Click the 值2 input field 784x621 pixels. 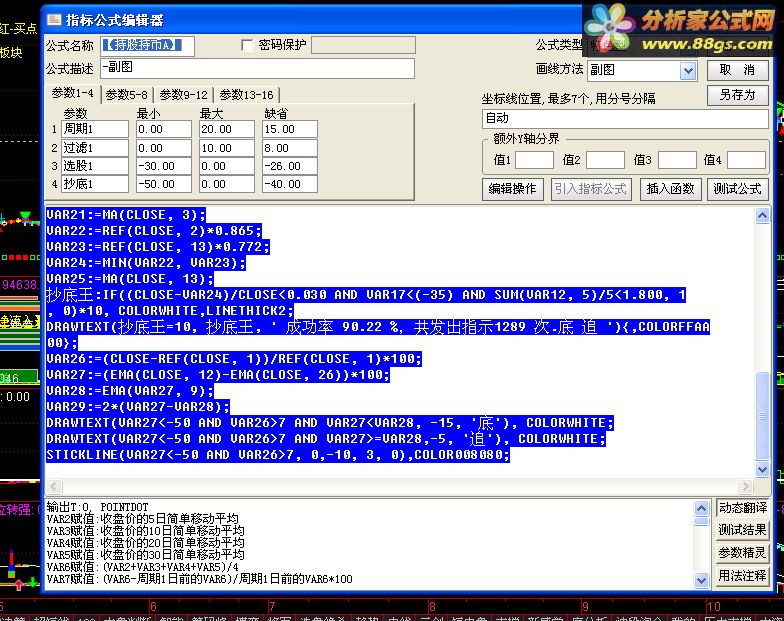605,160
